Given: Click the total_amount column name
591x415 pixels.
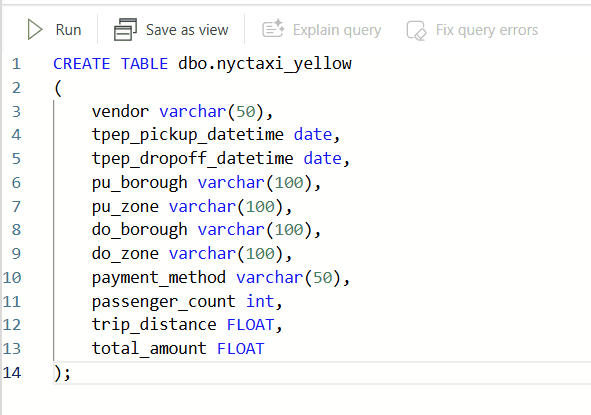Looking at the screenshot, I should tap(149, 349).
